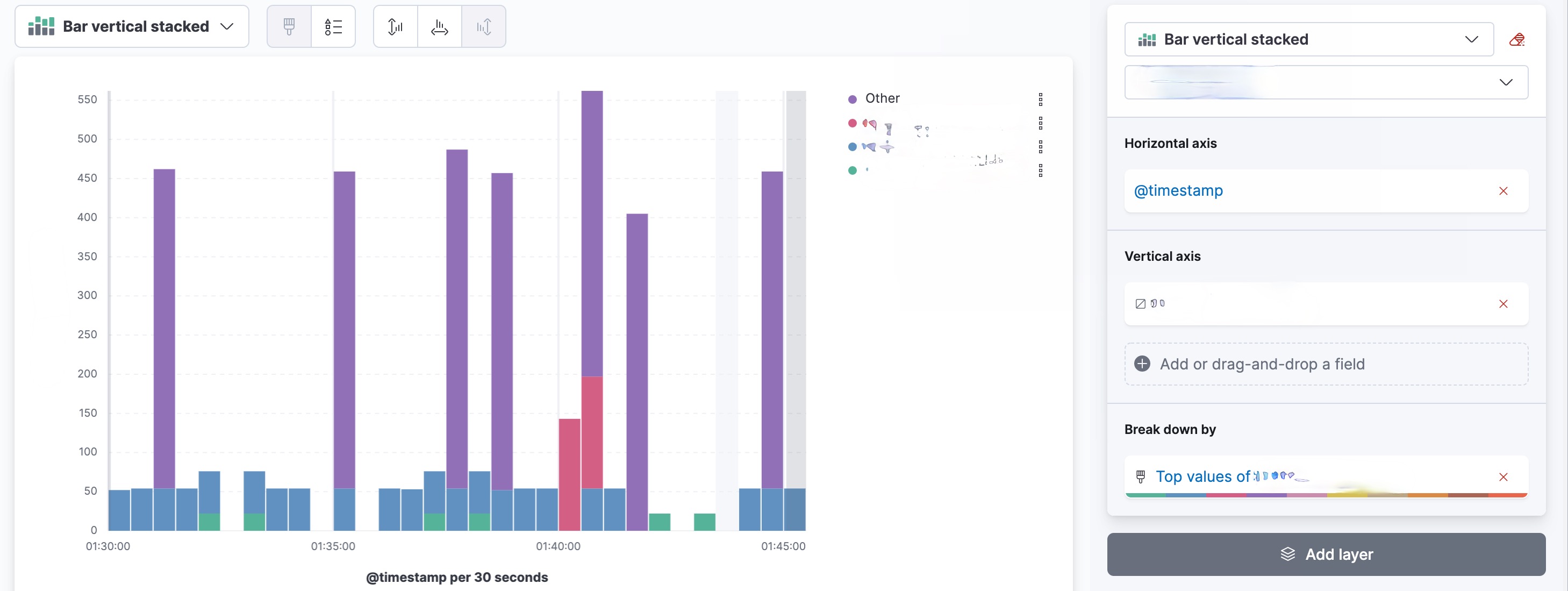Click the disabled right axis icon
This screenshot has height=591, width=1568.
[484, 27]
